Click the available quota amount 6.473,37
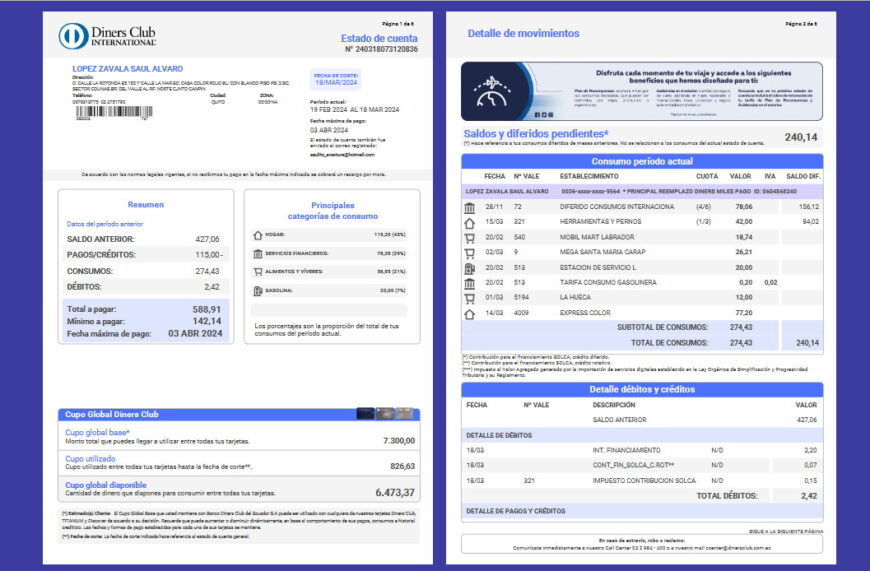The height and width of the screenshot is (571, 870). (395, 492)
